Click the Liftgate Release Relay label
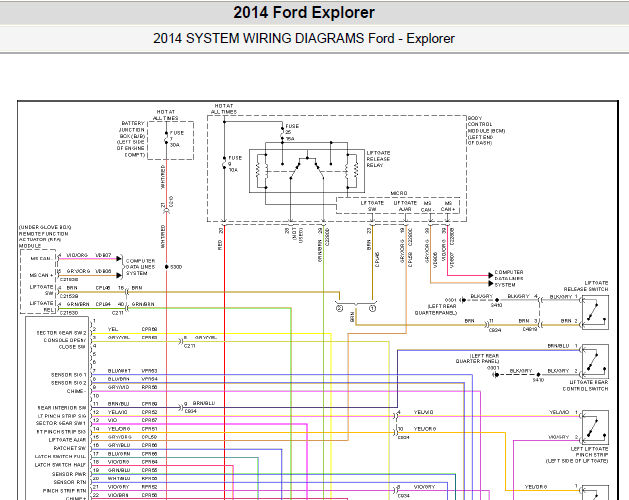Viewport: 629px width, 500px height. 378,159
